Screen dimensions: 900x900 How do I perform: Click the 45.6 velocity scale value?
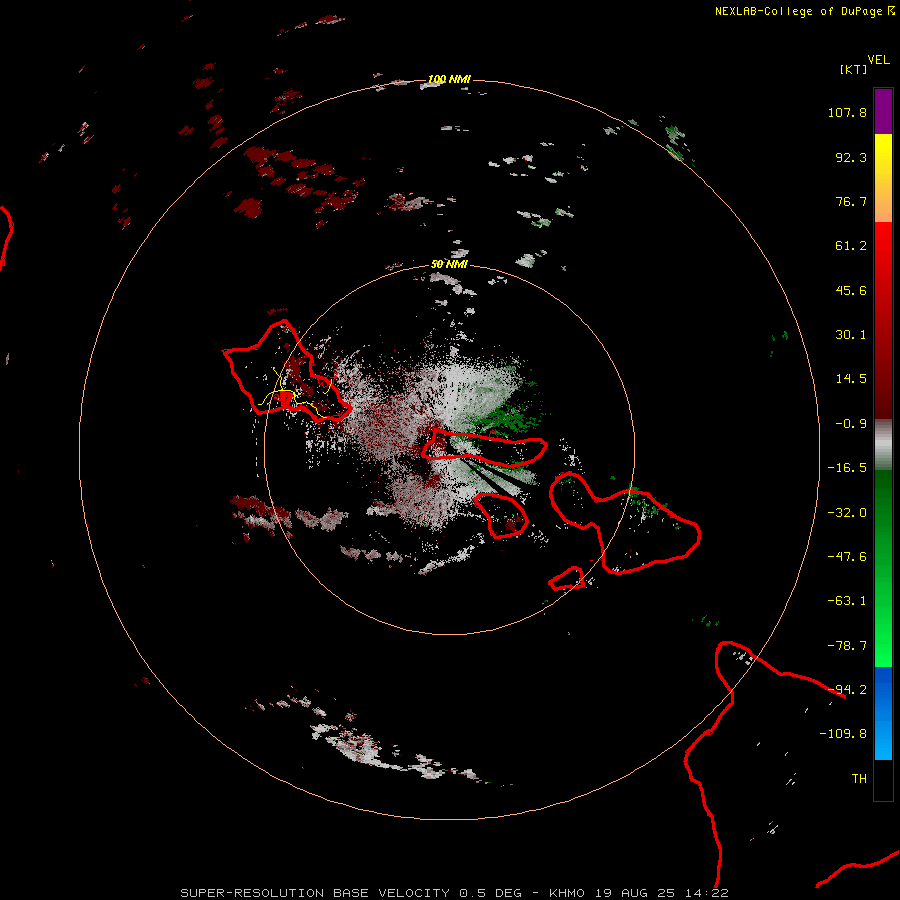(851, 290)
